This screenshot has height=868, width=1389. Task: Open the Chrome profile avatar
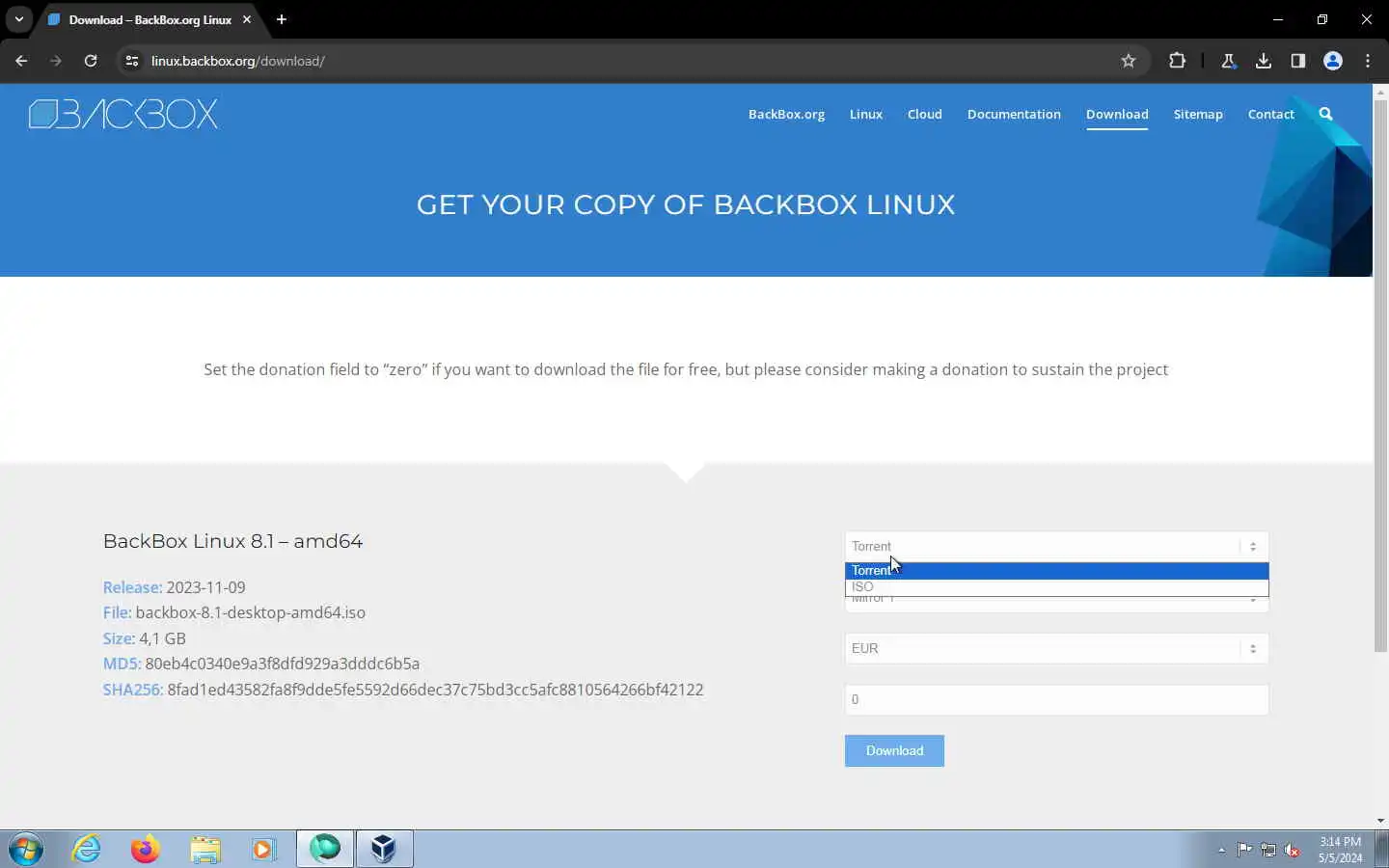[1333, 61]
